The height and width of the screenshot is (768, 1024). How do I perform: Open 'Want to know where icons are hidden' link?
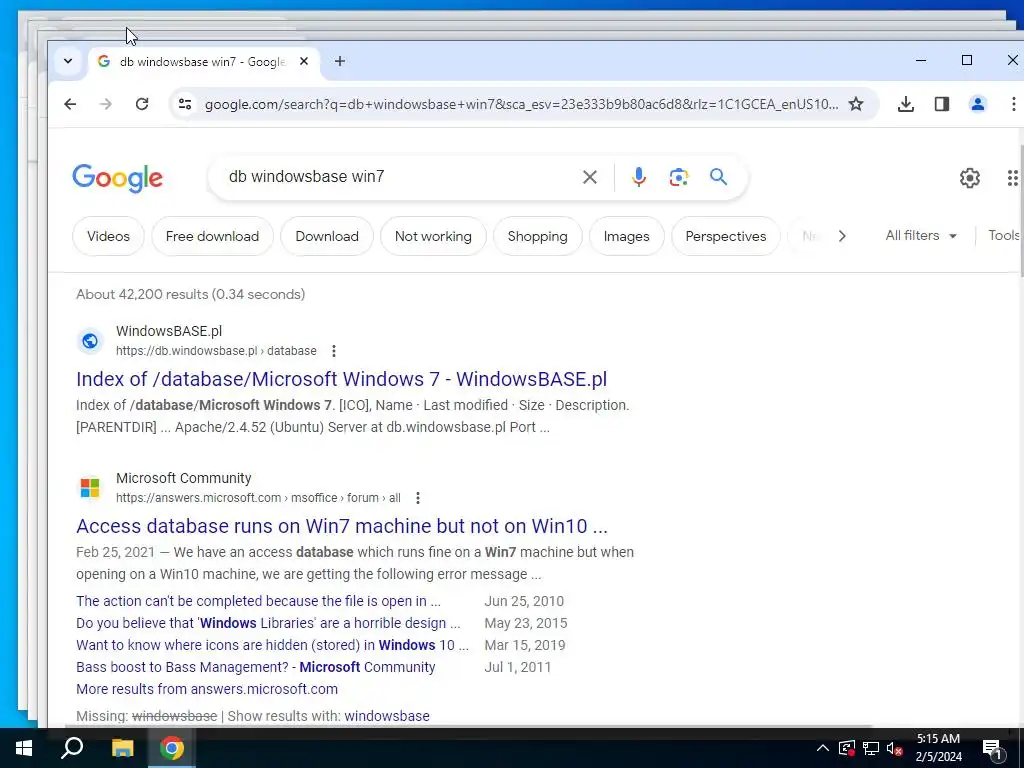(x=272, y=645)
